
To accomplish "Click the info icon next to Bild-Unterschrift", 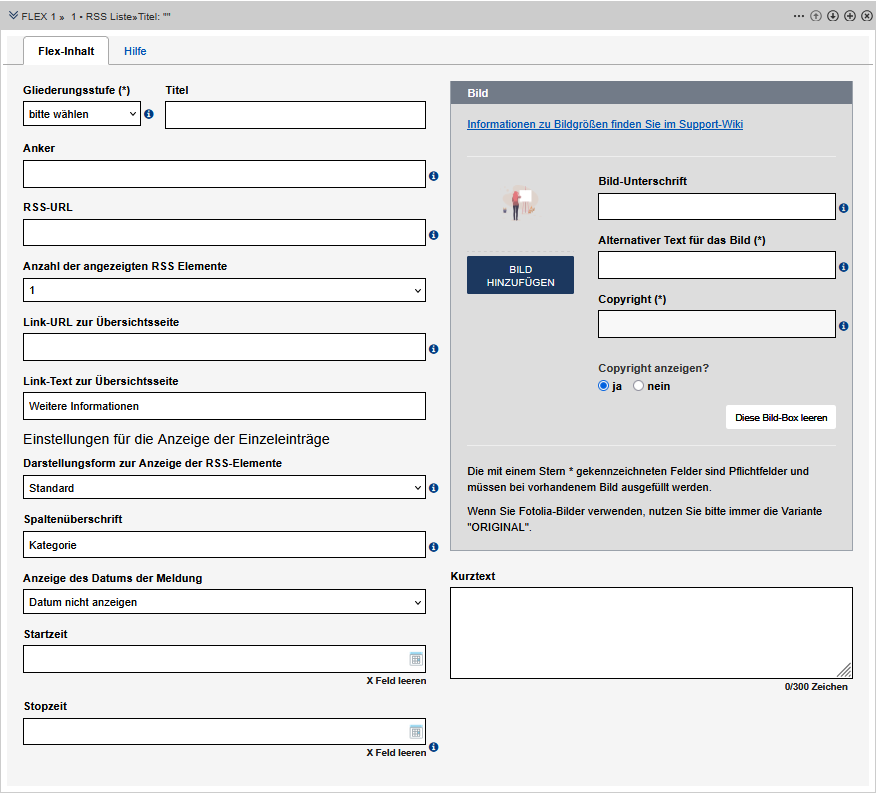I will tap(844, 208).
